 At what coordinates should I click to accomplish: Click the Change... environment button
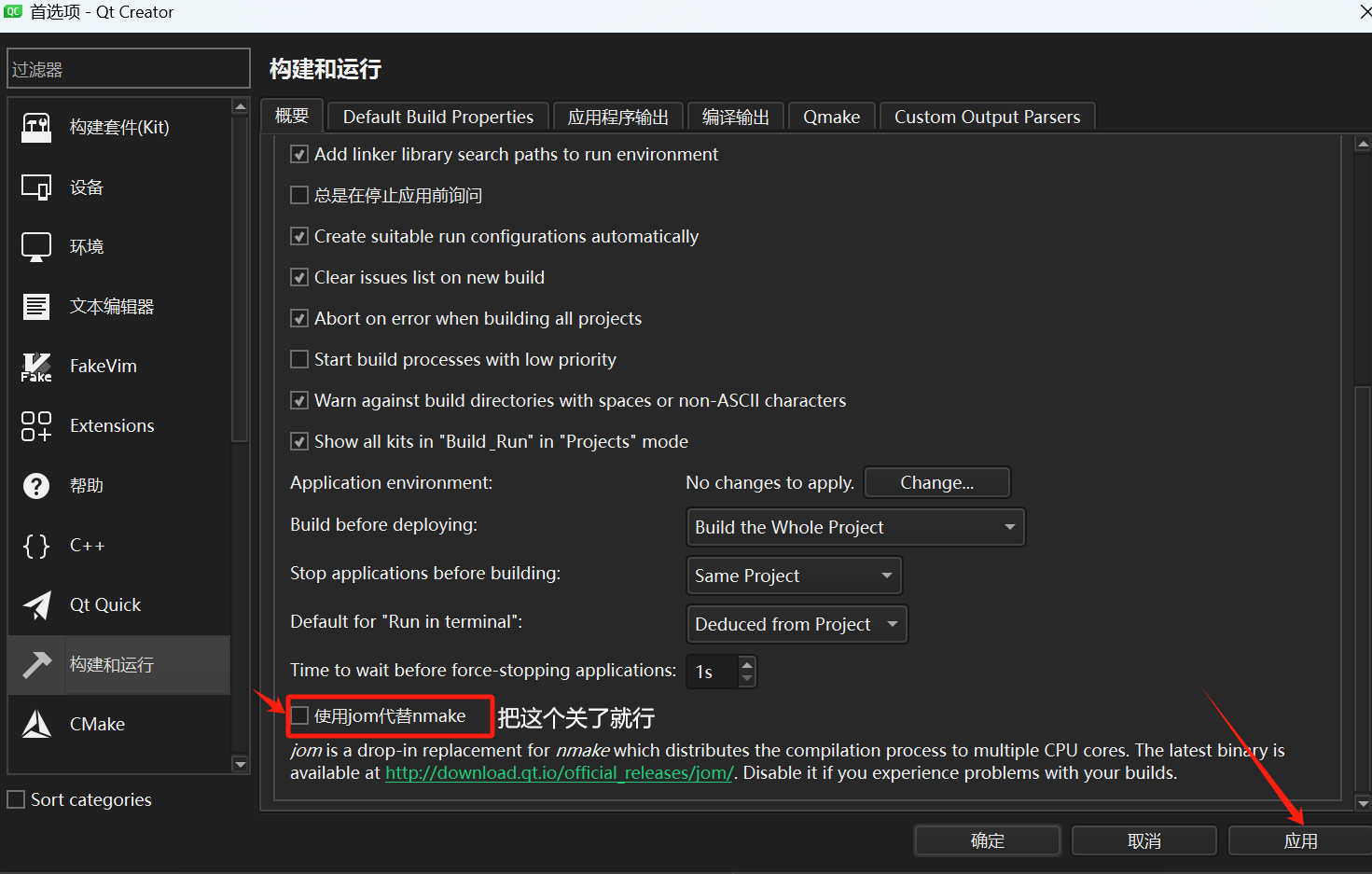[x=937, y=482]
